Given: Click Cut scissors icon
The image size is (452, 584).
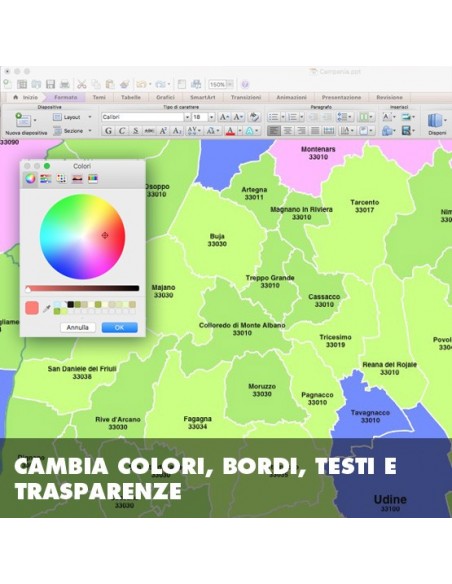Looking at the screenshot, I should coord(82,85).
